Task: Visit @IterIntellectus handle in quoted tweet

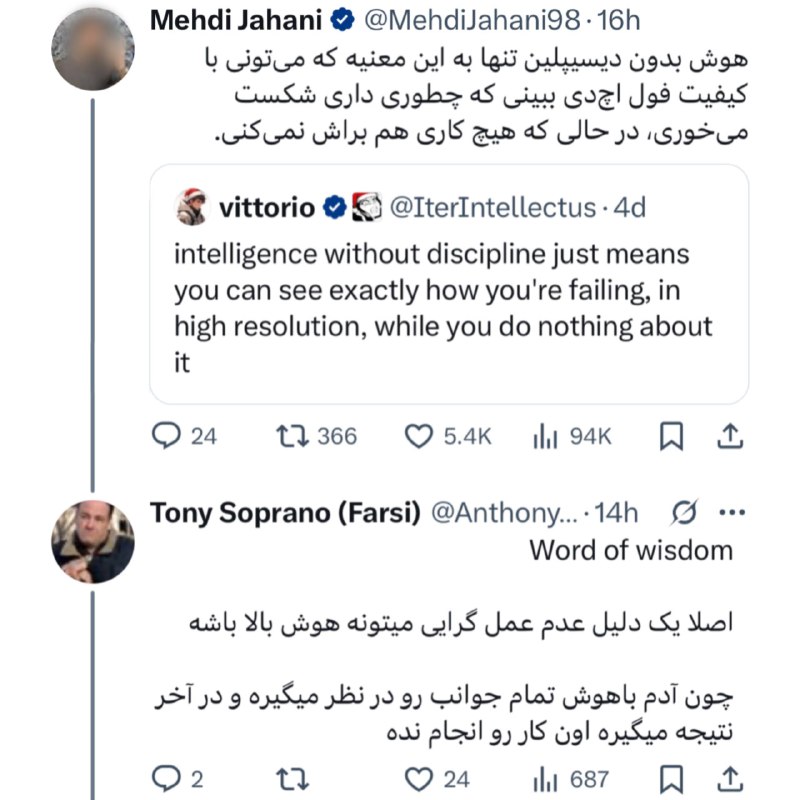Action: coord(492,207)
